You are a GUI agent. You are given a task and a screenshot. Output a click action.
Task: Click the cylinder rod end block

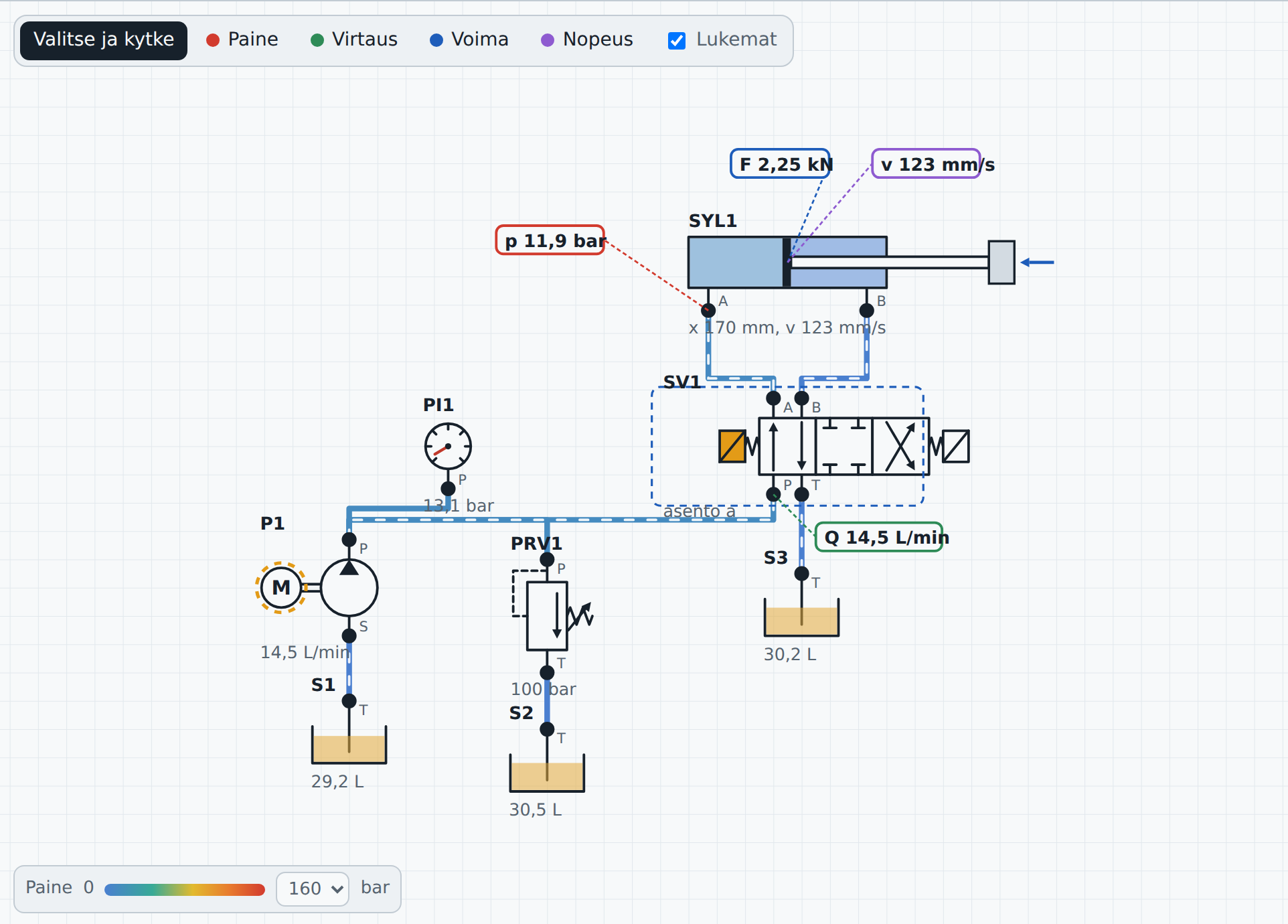point(1001,262)
